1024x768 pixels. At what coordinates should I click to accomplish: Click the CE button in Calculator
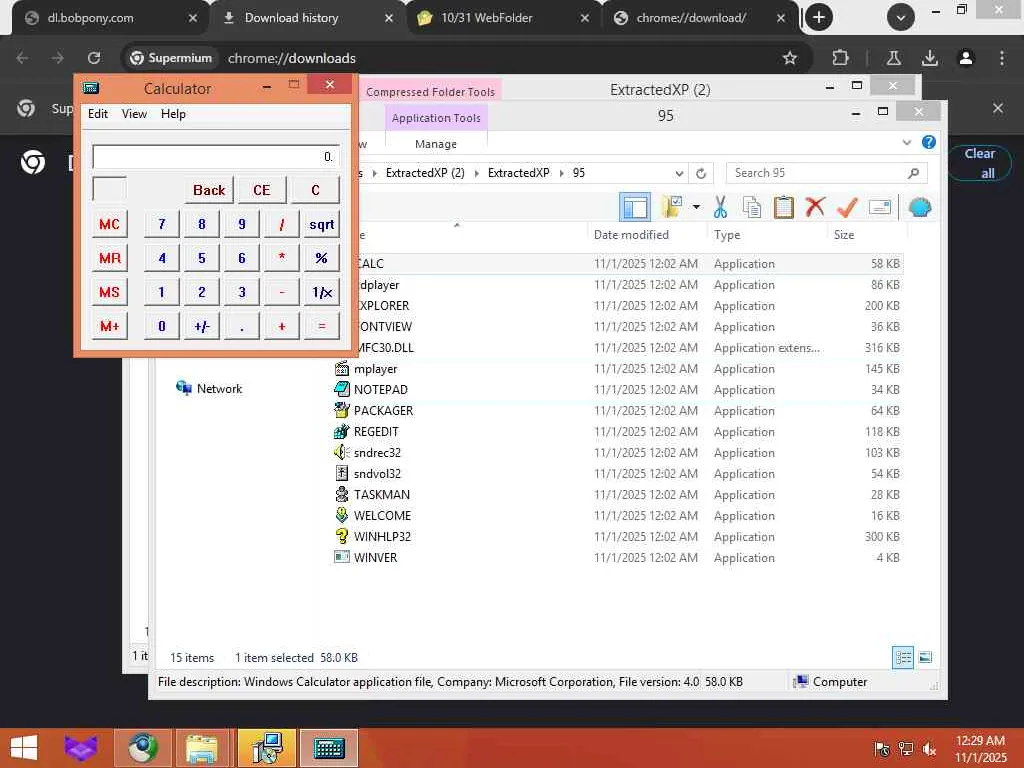click(x=261, y=190)
